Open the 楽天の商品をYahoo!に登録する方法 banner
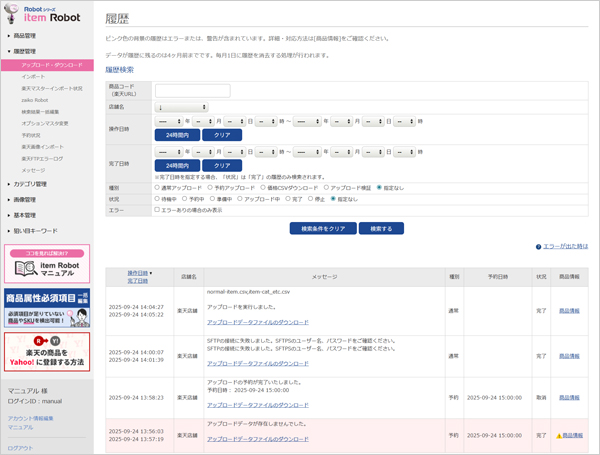 click(x=47, y=352)
